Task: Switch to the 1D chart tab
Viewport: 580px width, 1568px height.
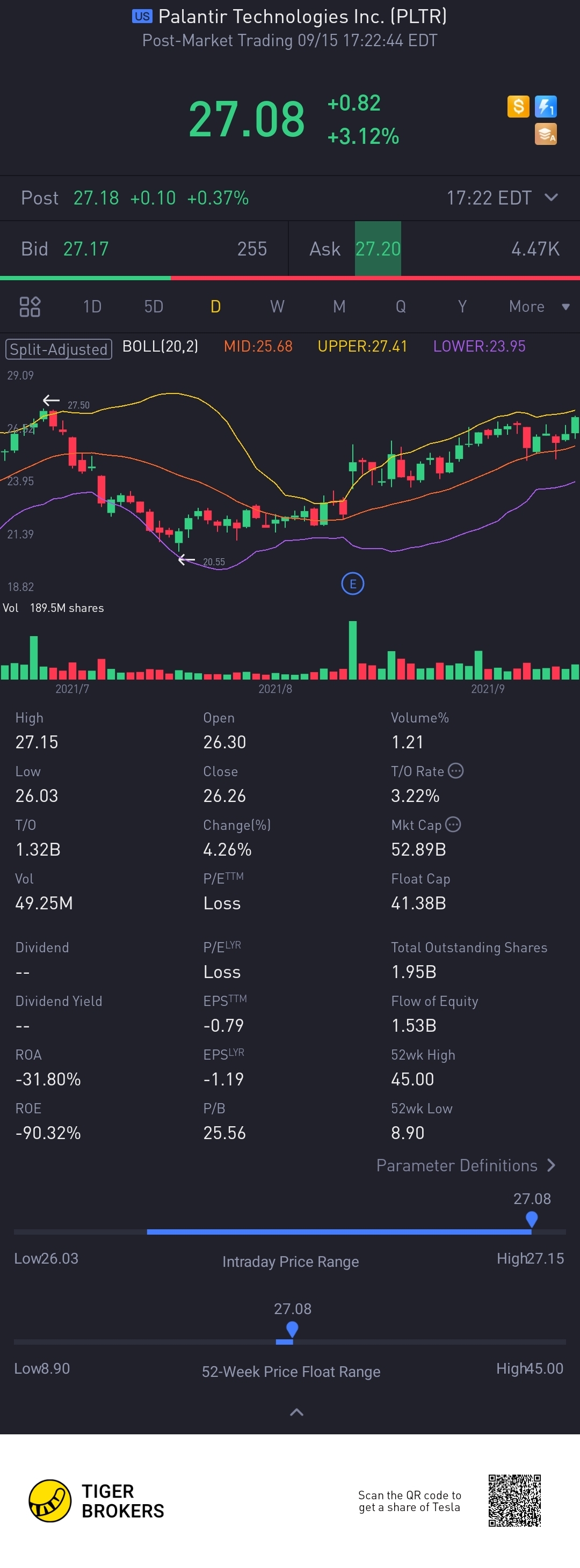Action: coord(92,306)
